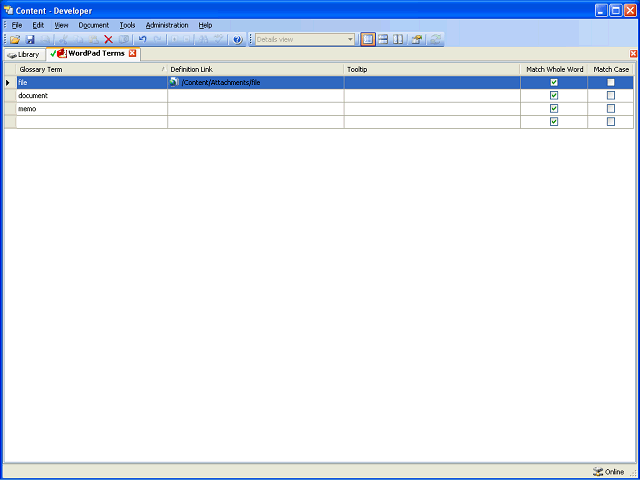Click the Definition Link cell for memo
The width and height of the screenshot is (640, 480).
click(x=256, y=109)
